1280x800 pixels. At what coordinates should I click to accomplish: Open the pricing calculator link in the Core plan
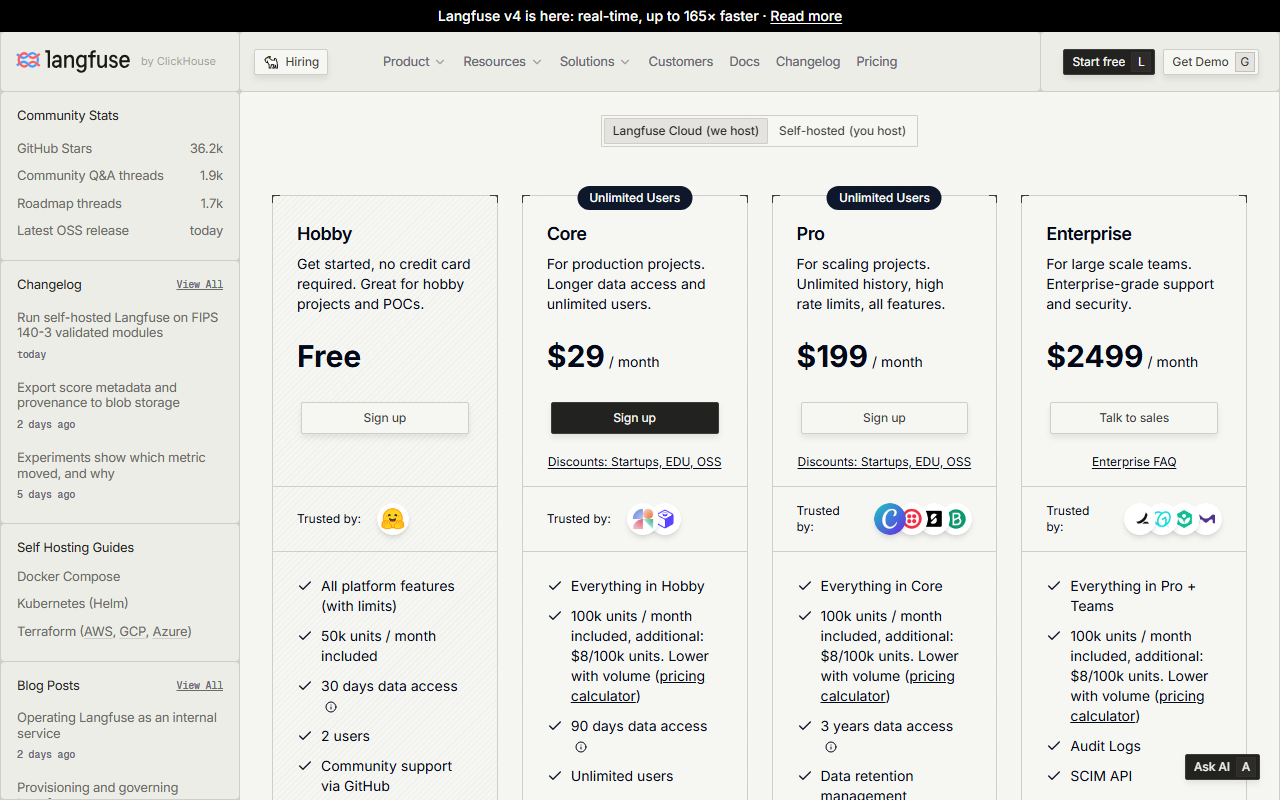(x=638, y=686)
